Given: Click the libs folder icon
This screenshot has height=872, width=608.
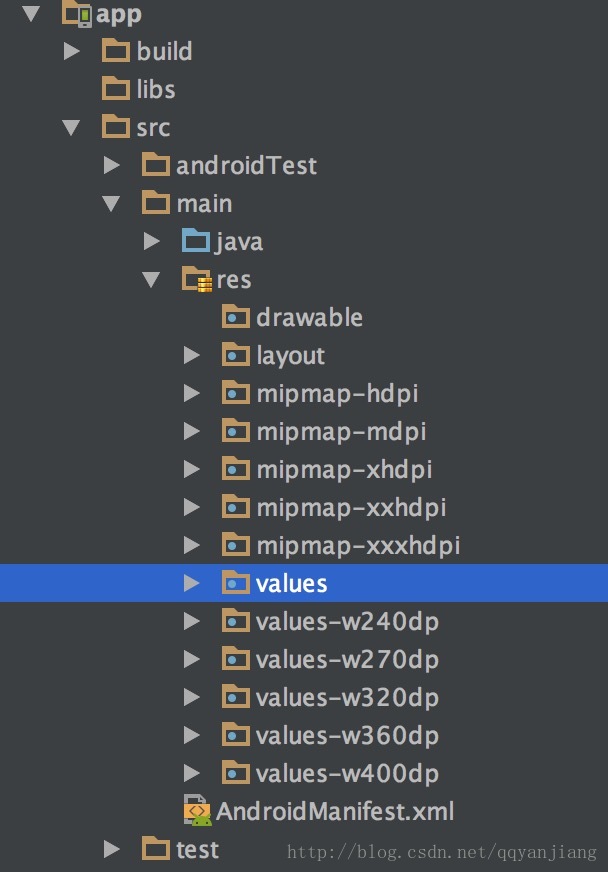Looking at the screenshot, I should (116, 89).
